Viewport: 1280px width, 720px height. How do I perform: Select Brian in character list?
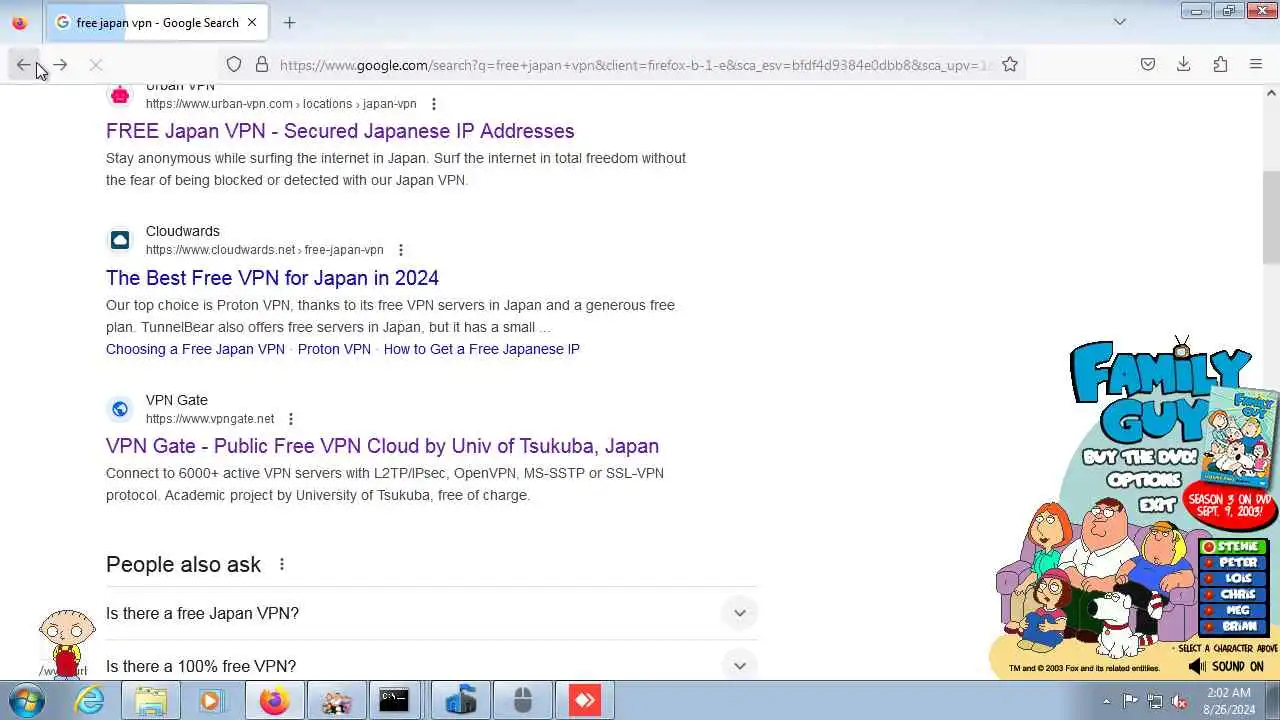coord(1235,627)
